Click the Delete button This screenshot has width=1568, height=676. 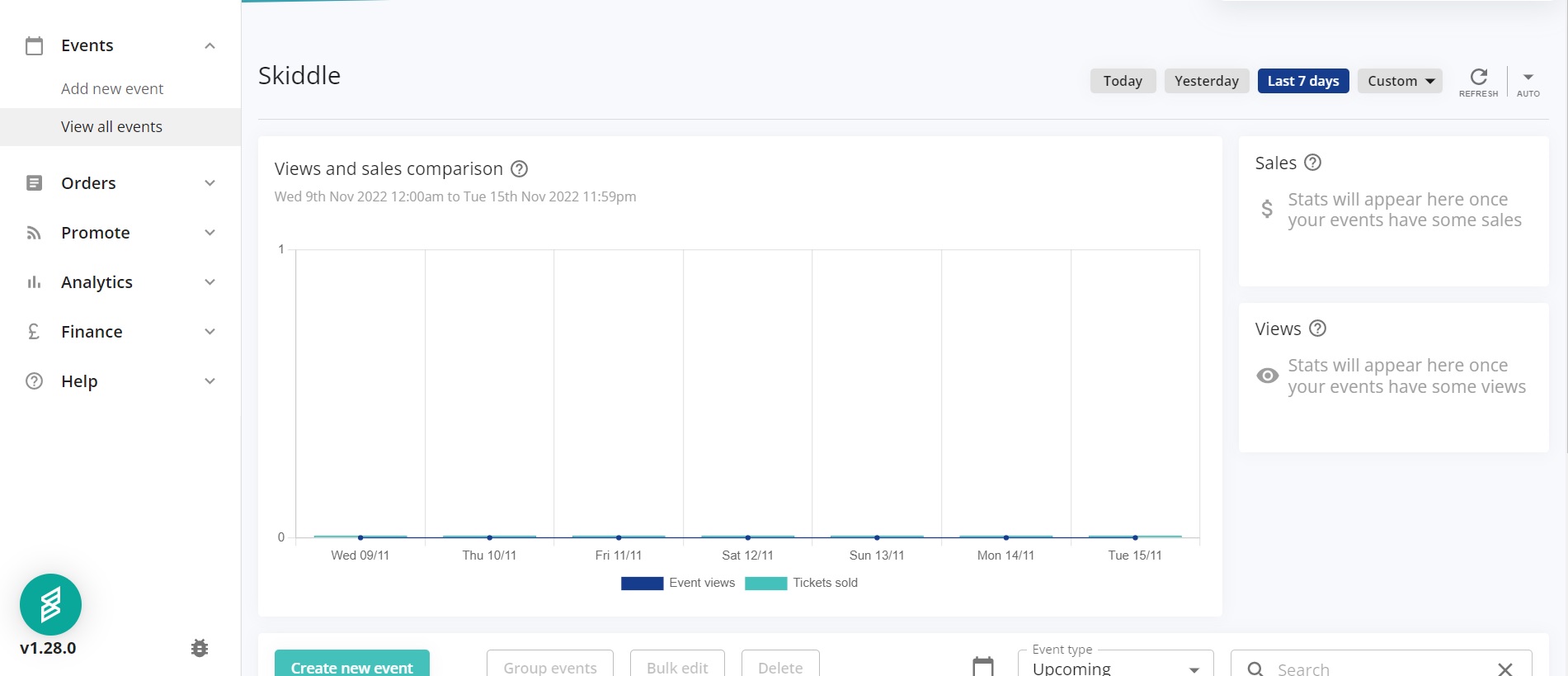coord(780,664)
